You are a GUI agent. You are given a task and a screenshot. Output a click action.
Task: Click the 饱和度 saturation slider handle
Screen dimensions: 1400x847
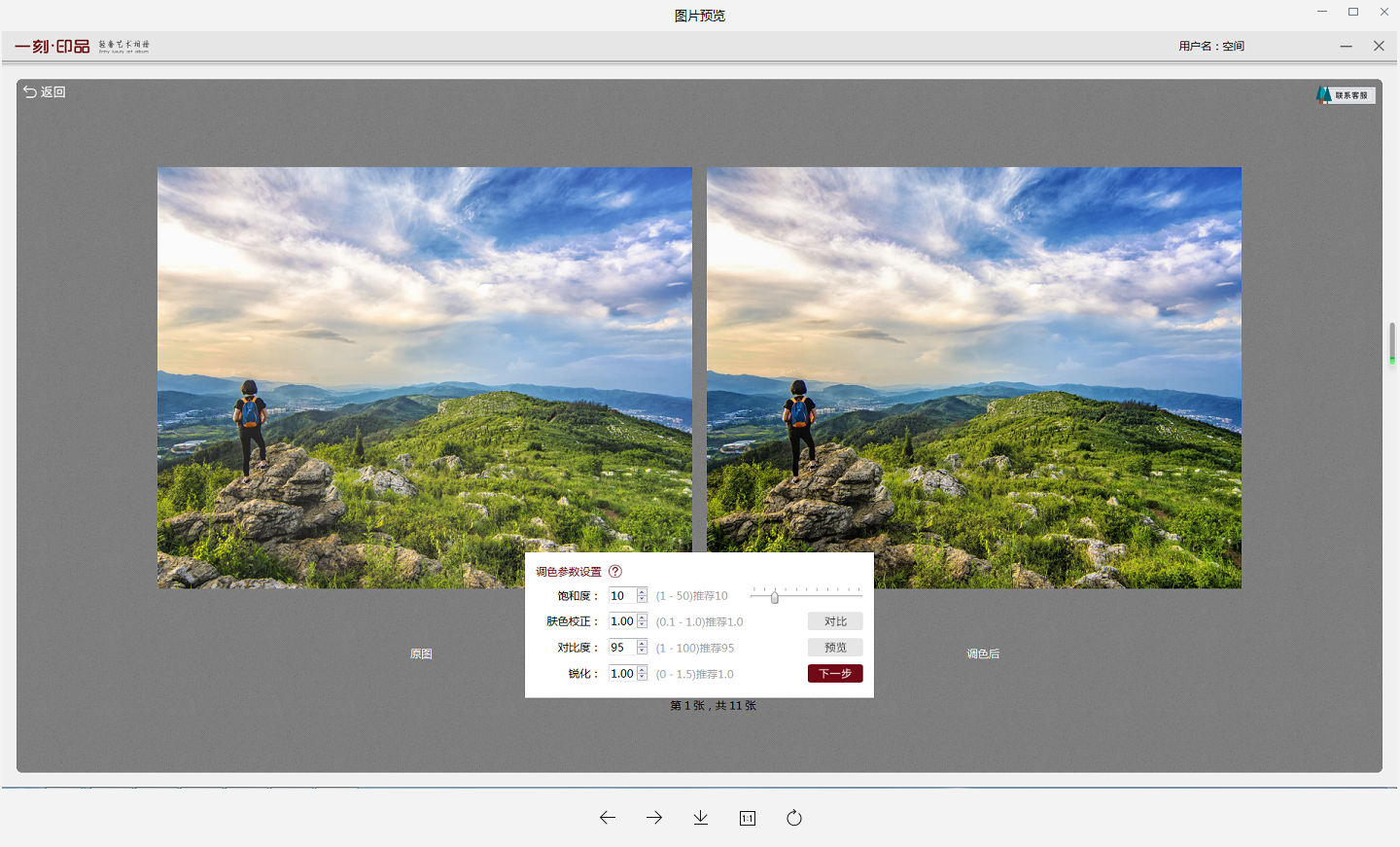click(x=775, y=596)
